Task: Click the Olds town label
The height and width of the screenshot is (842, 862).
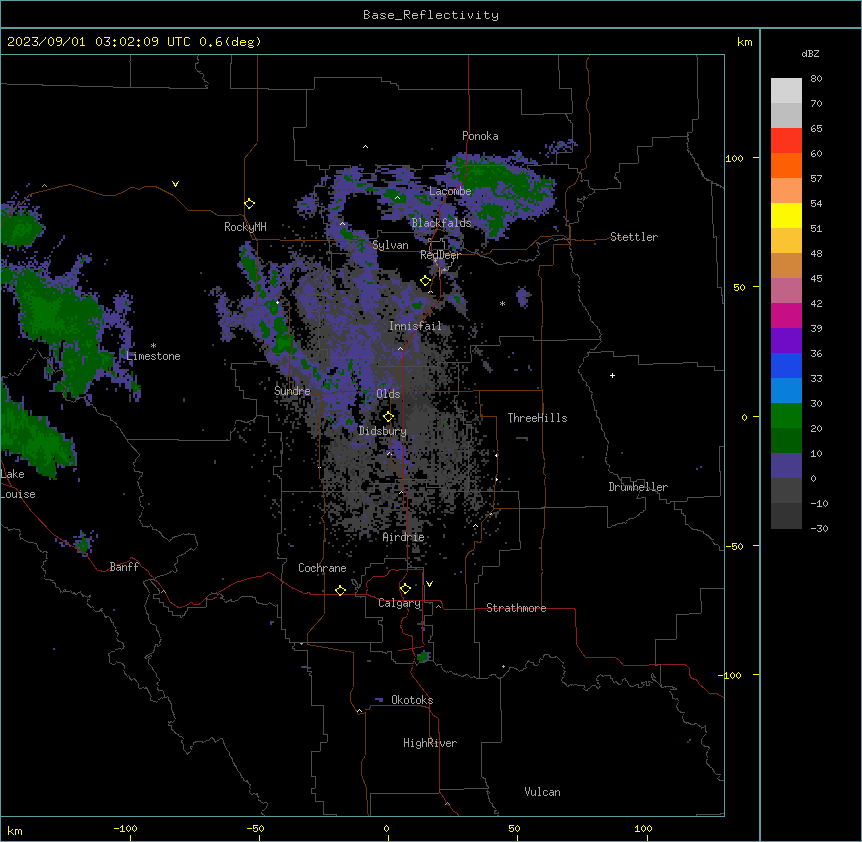Action: tap(388, 394)
